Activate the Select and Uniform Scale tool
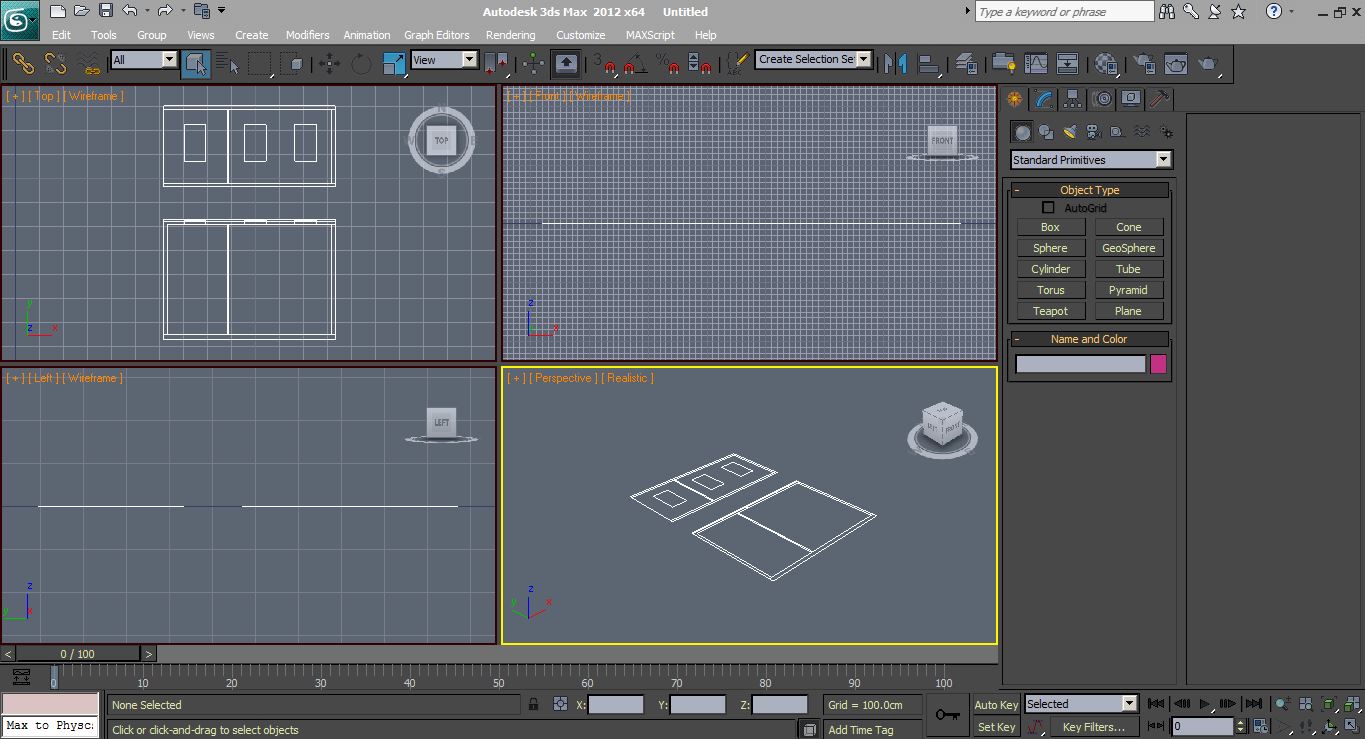The width and height of the screenshot is (1365, 739). click(395, 64)
